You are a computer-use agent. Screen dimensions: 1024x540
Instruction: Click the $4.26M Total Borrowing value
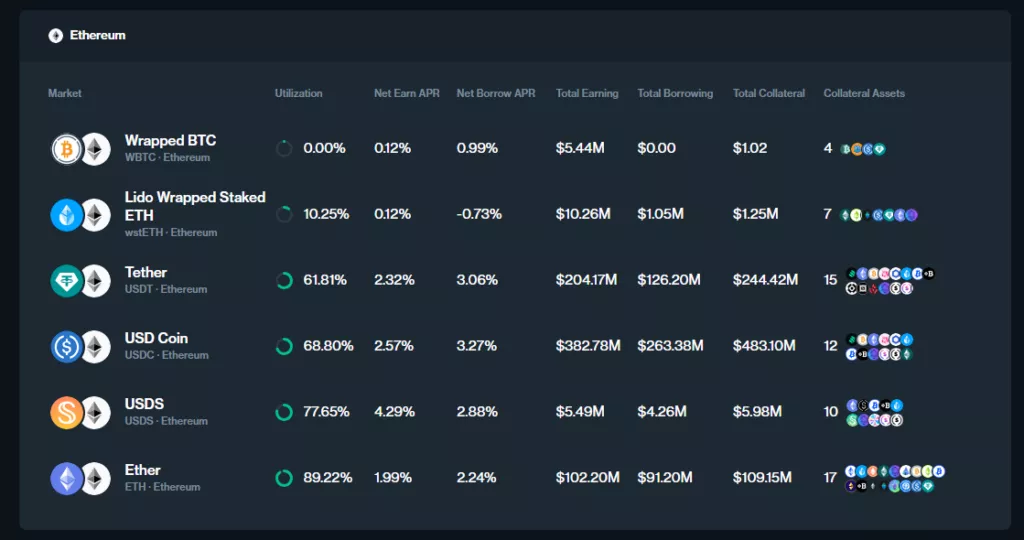click(x=662, y=412)
